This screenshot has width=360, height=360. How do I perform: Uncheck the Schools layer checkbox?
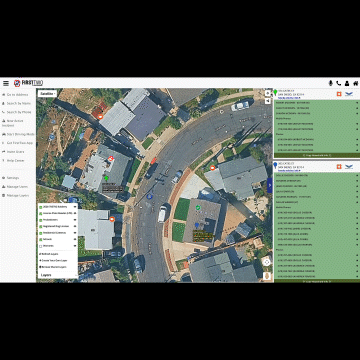(40, 239)
